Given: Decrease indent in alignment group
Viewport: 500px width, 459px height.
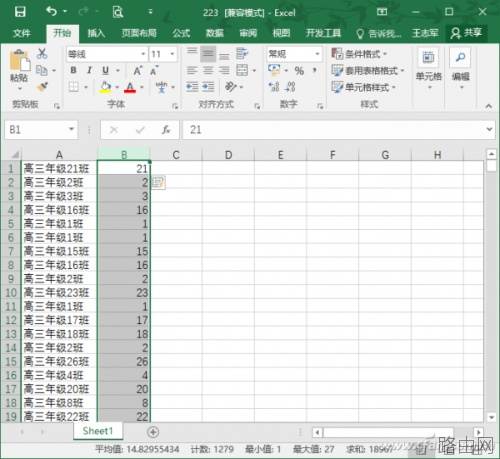Looking at the screenshot, I should point(192,87).
